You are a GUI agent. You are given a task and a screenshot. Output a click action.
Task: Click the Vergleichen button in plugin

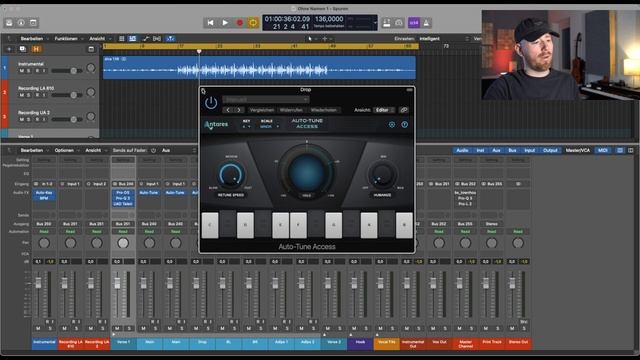tap(262, 110)
